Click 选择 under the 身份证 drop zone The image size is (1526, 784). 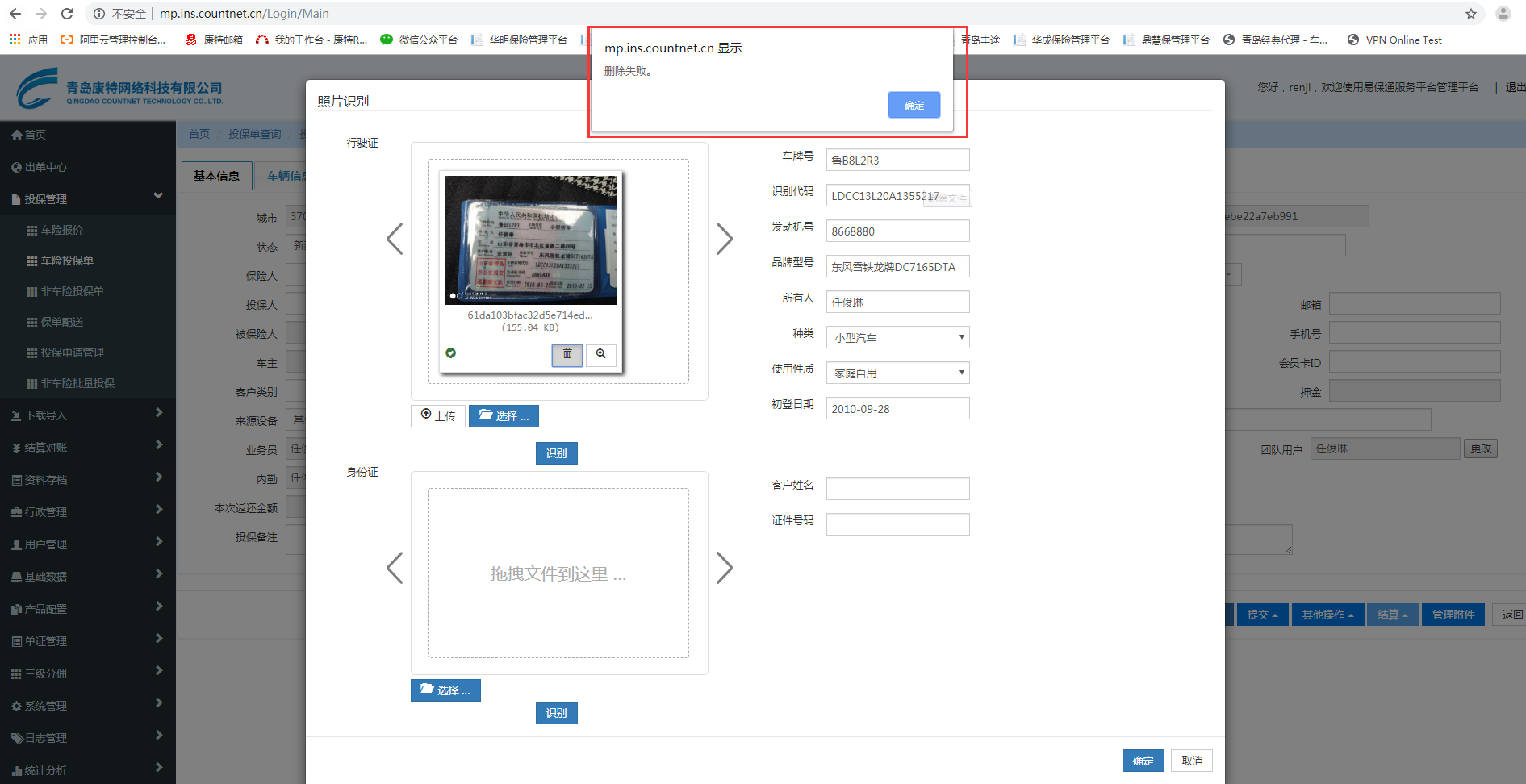(x=445, y=690)
